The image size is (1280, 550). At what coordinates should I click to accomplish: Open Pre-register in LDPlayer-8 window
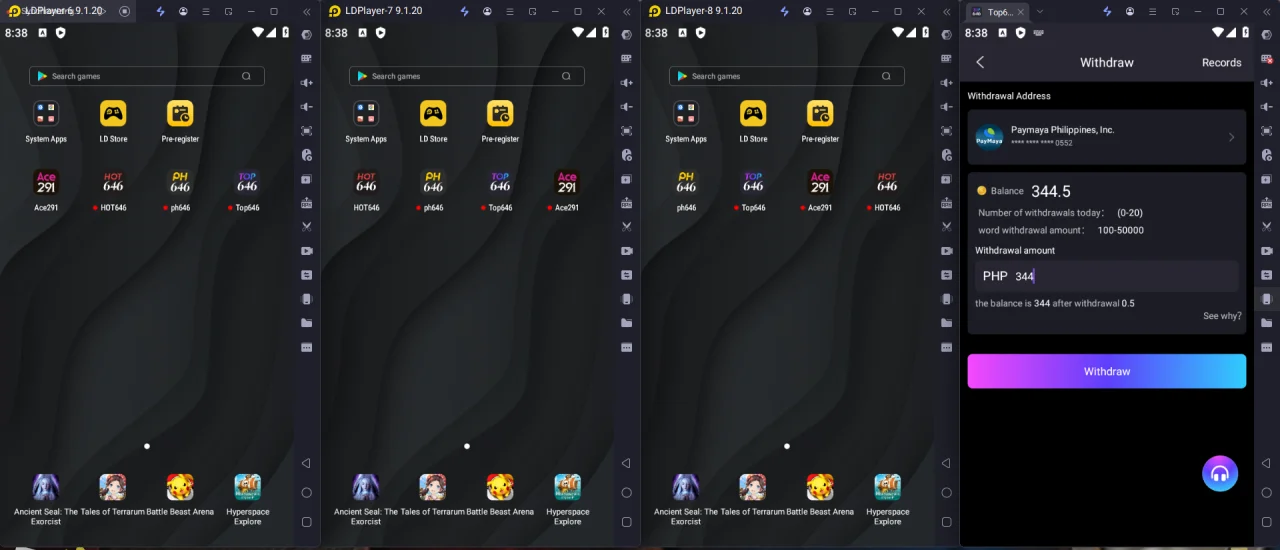click(820, 114)
